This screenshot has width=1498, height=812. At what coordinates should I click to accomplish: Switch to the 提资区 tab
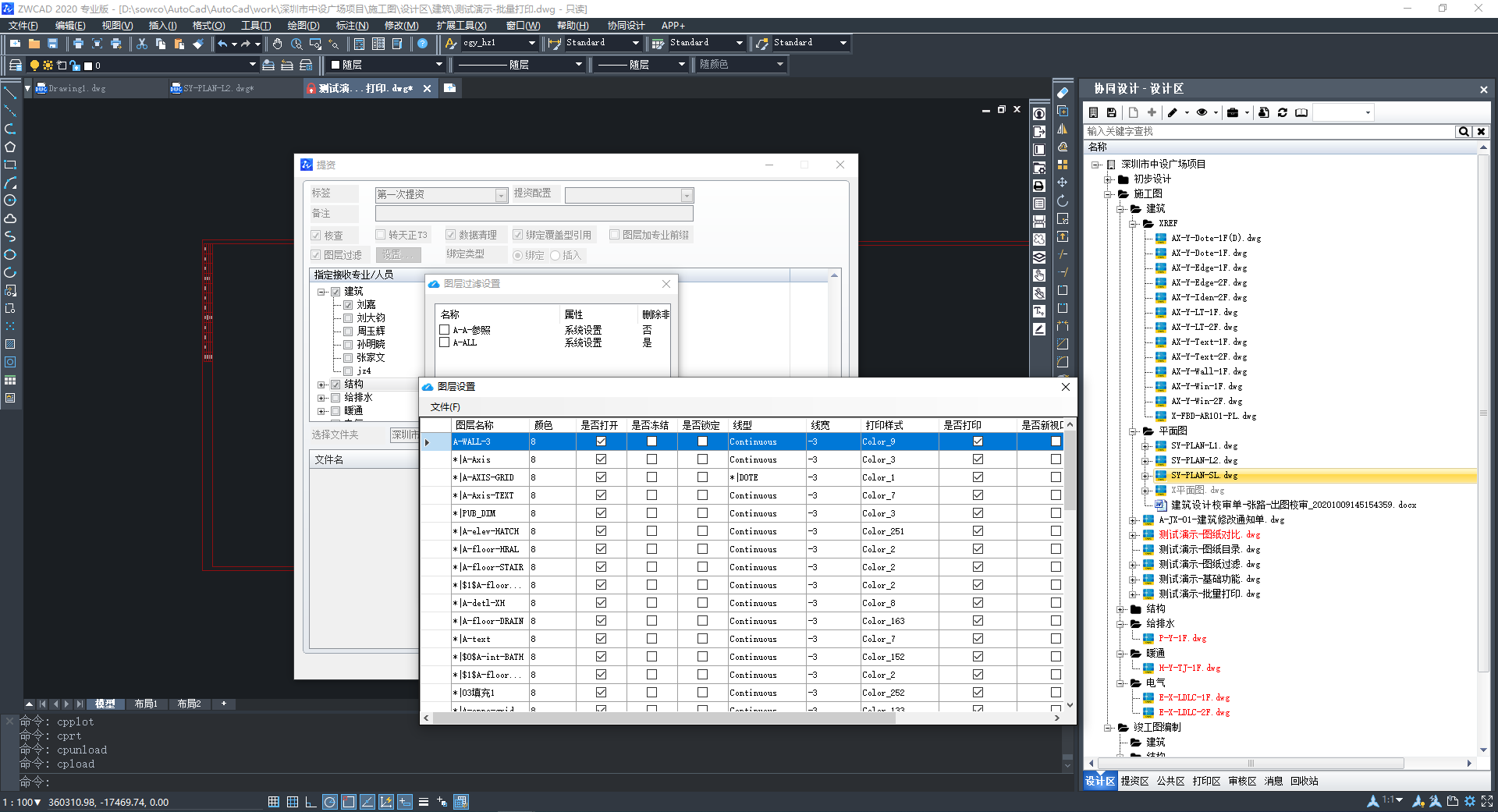coord(1134,781)
